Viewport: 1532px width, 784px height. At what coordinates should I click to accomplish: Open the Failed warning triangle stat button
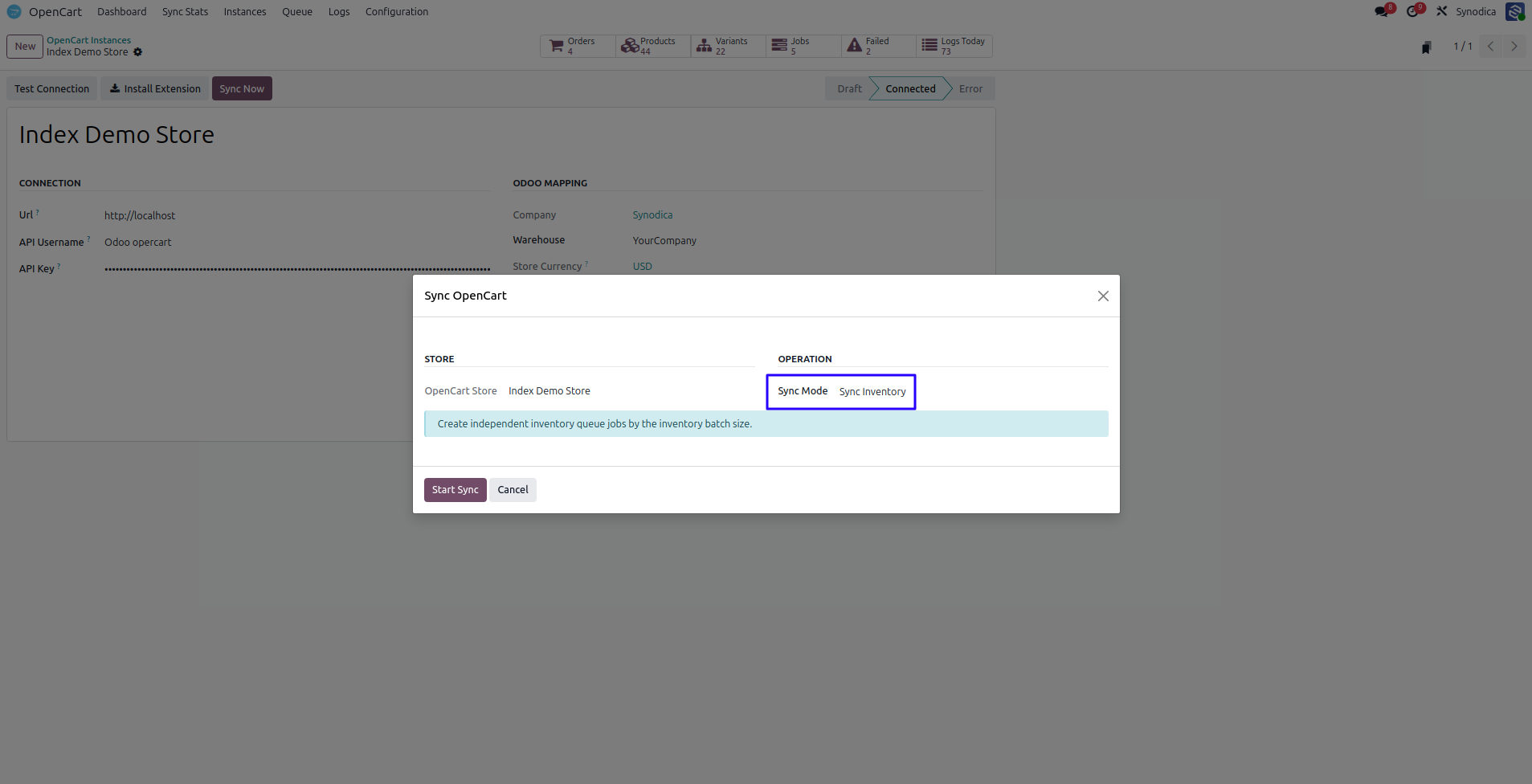click(x=879, y=46)
